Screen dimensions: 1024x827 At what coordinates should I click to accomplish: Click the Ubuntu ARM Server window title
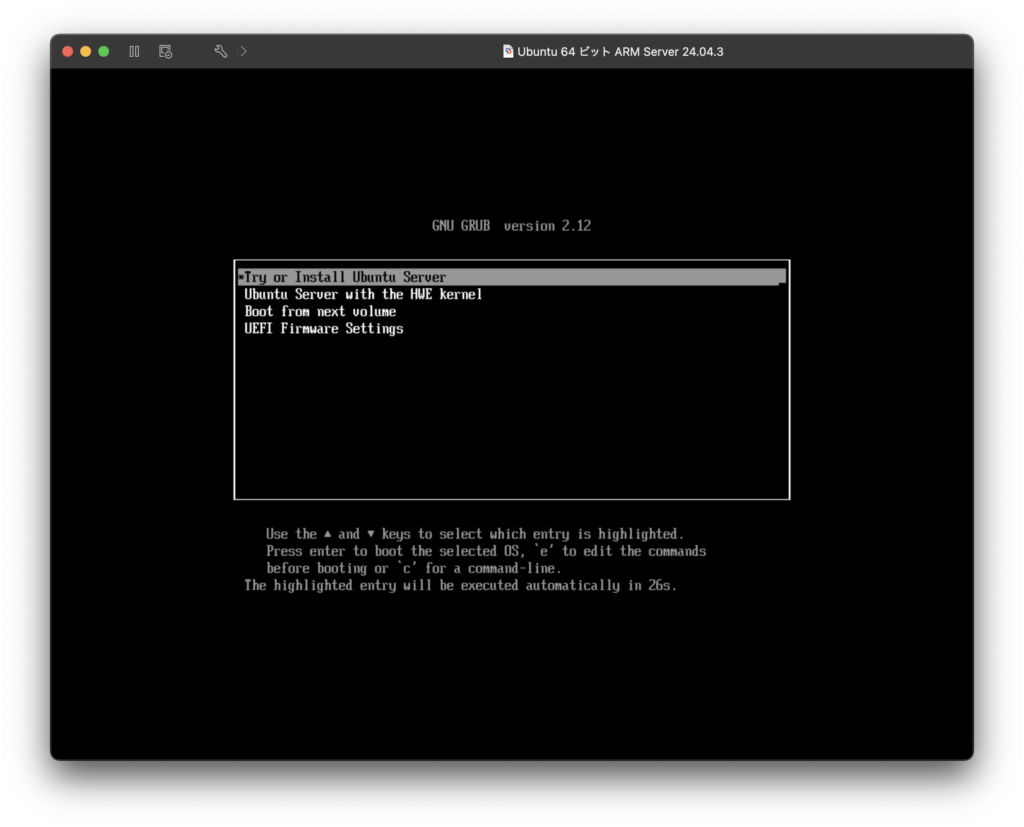coord(619,51)
